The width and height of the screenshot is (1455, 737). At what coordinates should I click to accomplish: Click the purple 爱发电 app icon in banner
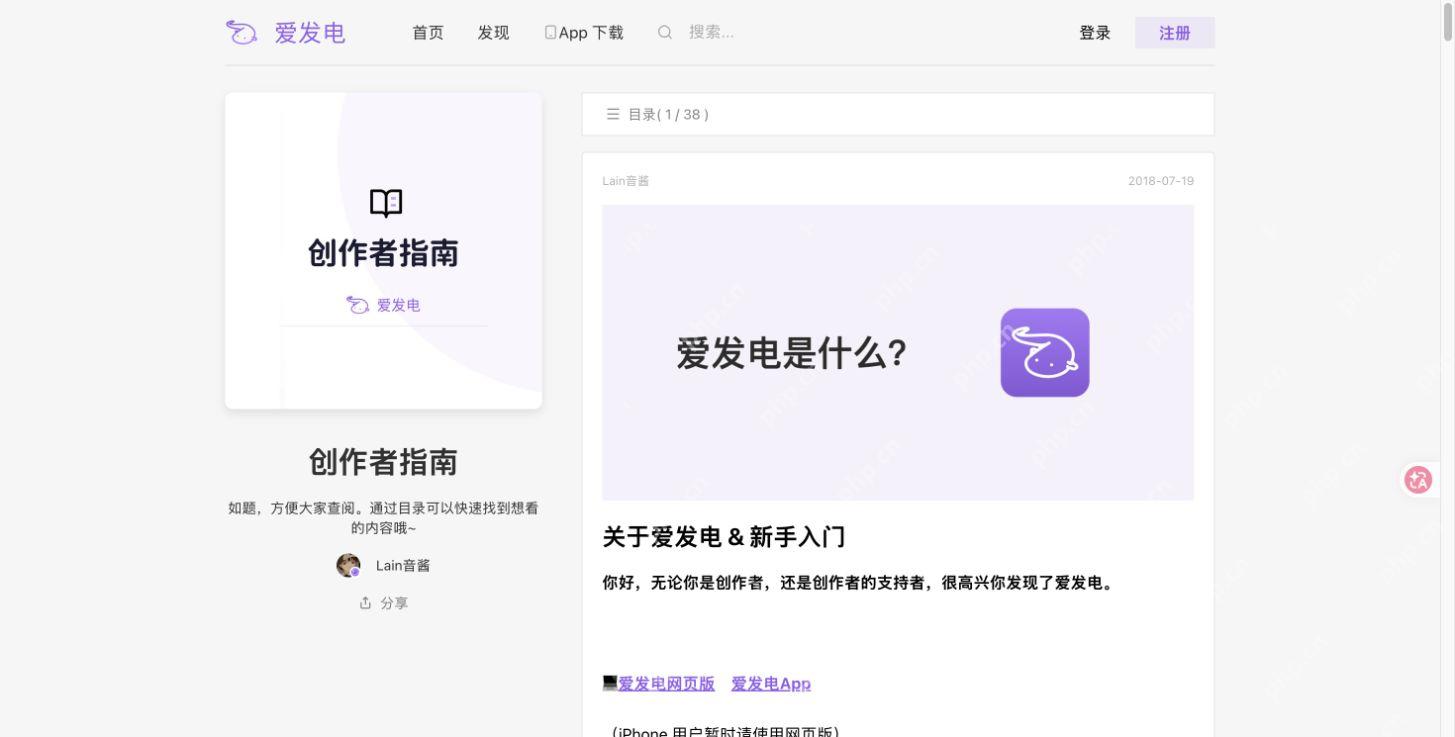click(1045, 353)
